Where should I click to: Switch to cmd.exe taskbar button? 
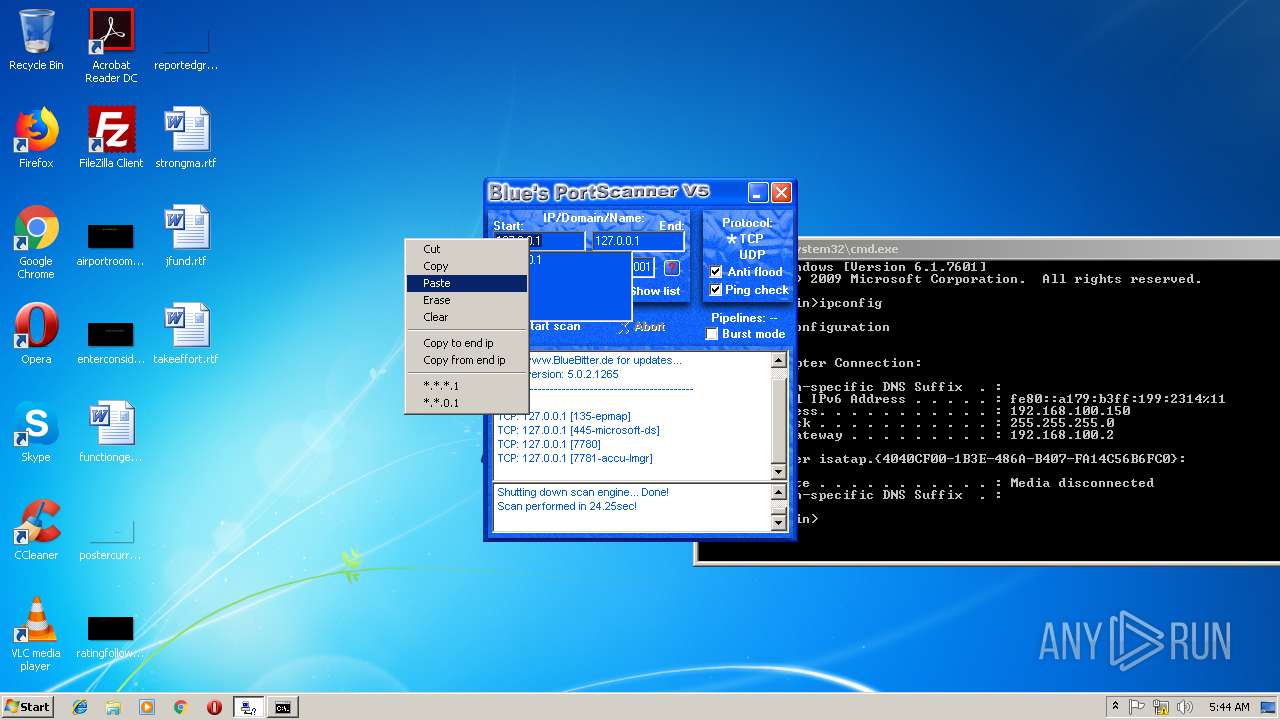283,707
